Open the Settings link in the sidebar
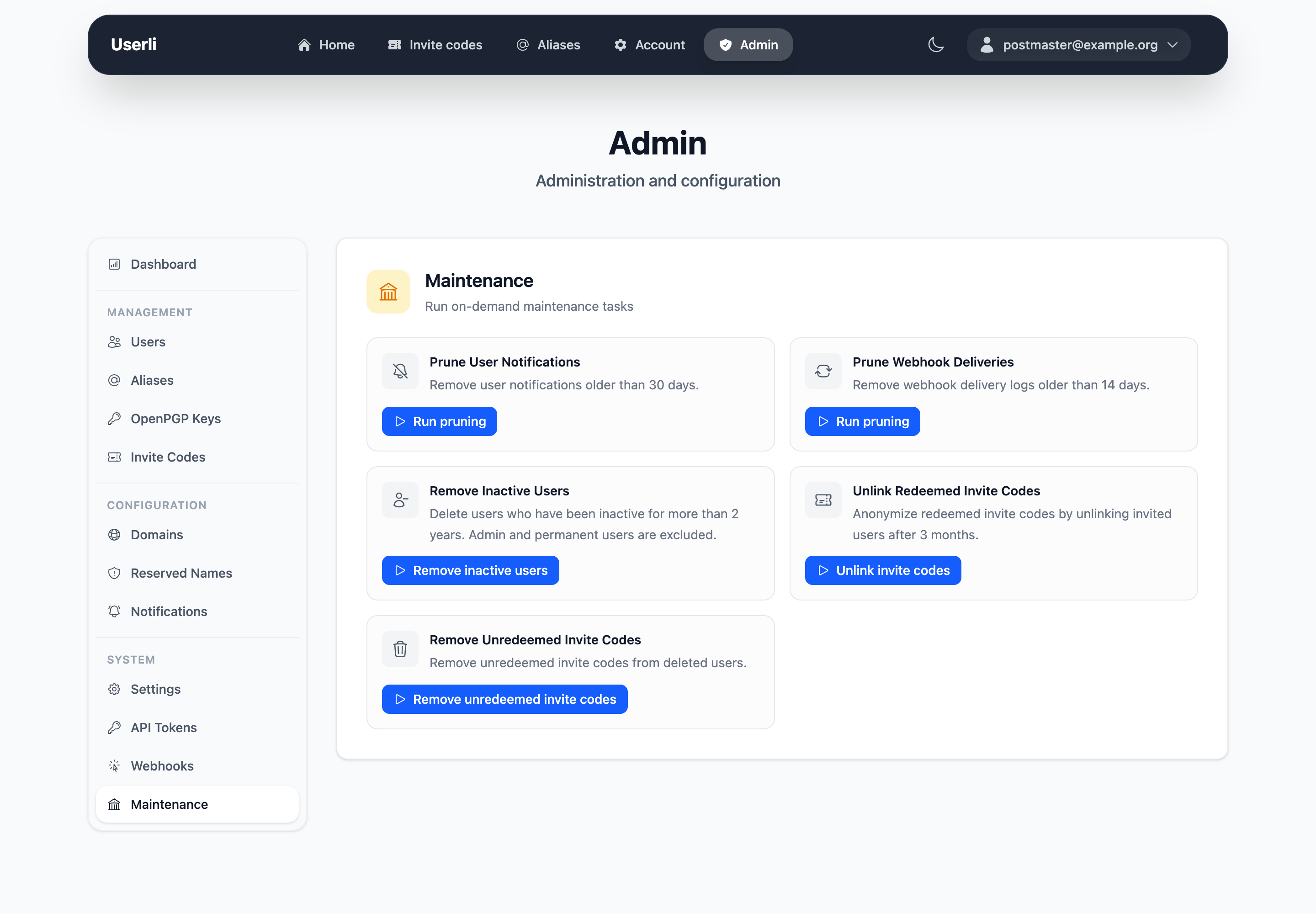The height and width of the screenshot is (914, 1316). [197, 690]
